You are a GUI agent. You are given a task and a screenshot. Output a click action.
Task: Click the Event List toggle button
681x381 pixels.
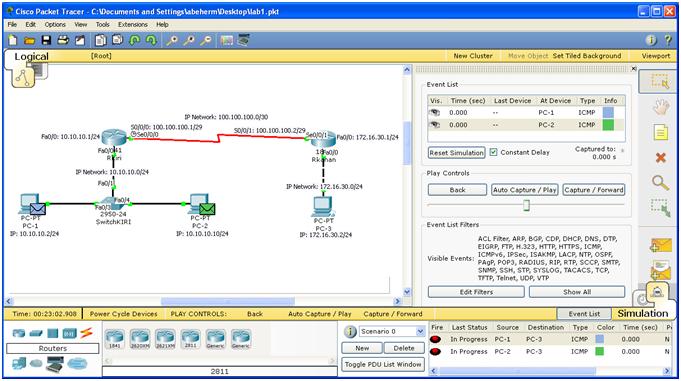[584, 314]
